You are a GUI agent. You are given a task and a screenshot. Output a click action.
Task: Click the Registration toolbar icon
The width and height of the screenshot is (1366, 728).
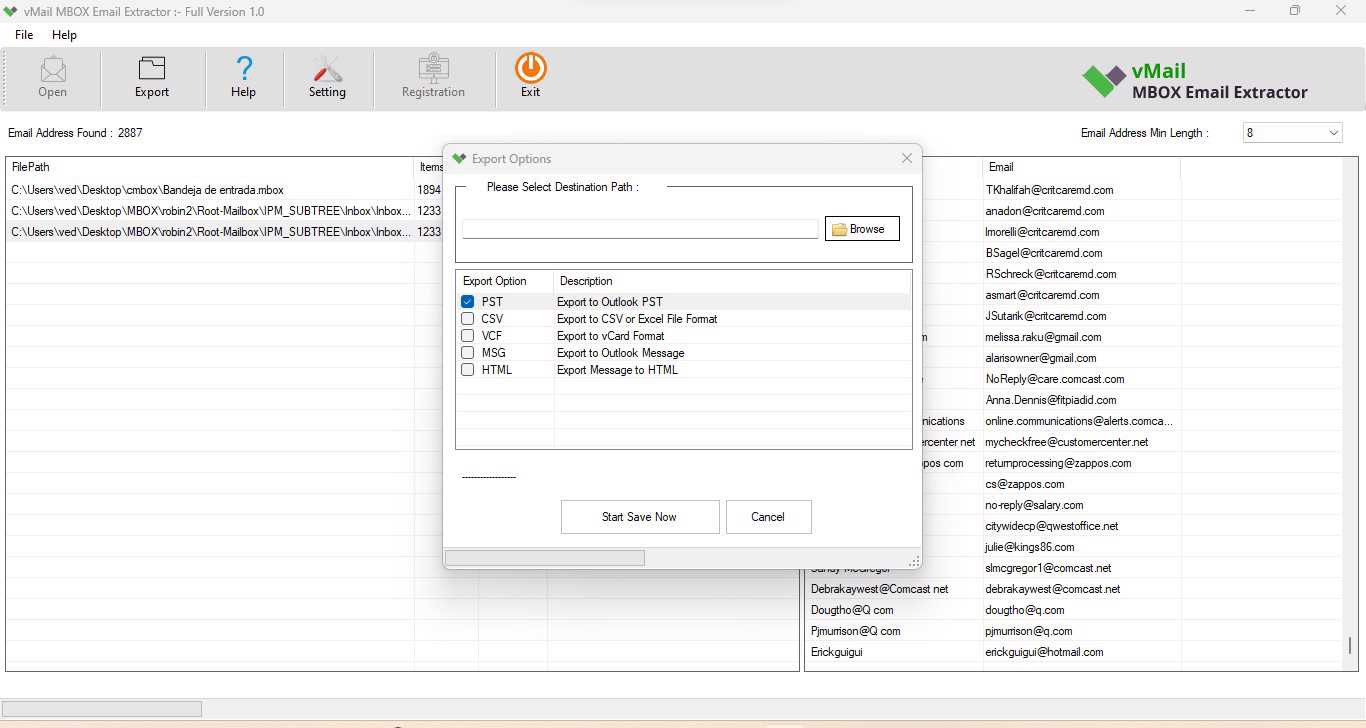[x=433, y=77]
